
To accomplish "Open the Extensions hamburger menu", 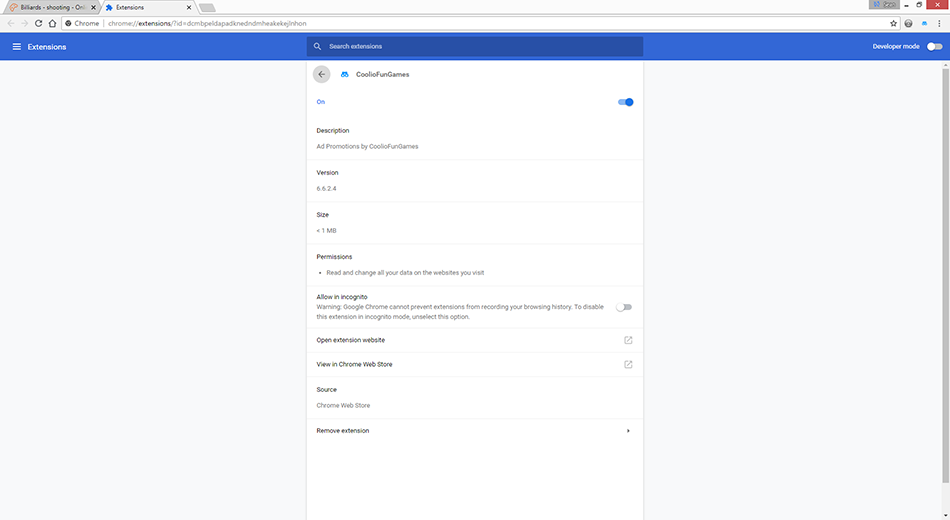I will tap(17, 47).
